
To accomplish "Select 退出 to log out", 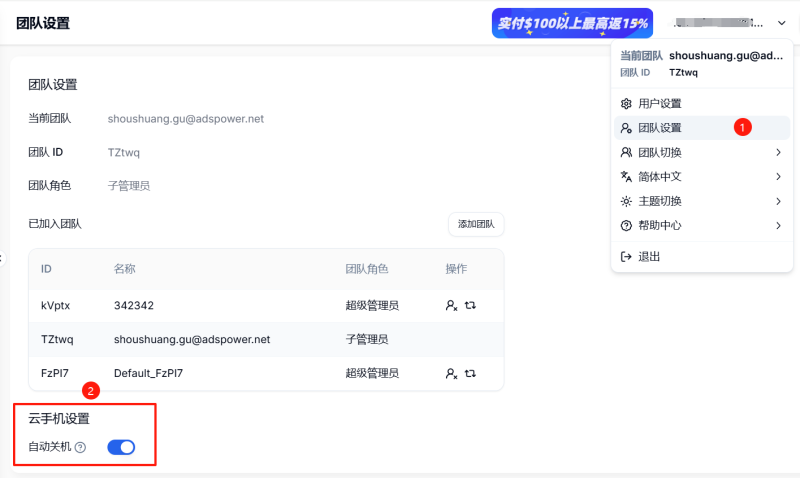I will (x=702, y=257).
